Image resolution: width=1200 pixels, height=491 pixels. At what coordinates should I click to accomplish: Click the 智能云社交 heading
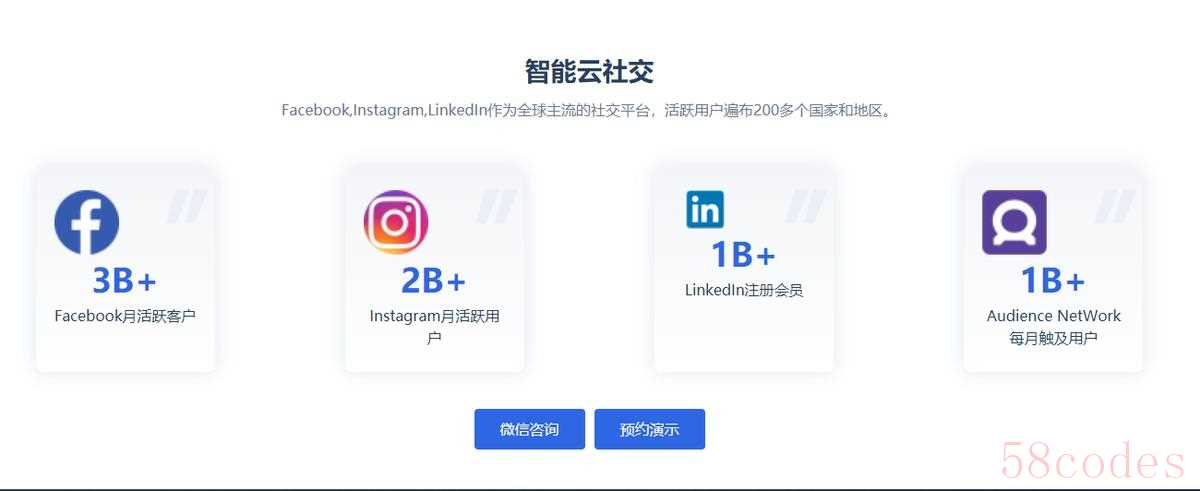pyautogui.click(x=589, y=72)
